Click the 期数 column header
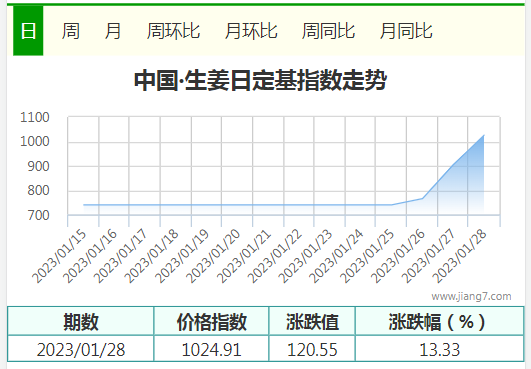Viewport: 531px width, 369px height. (x=81, y=322)
